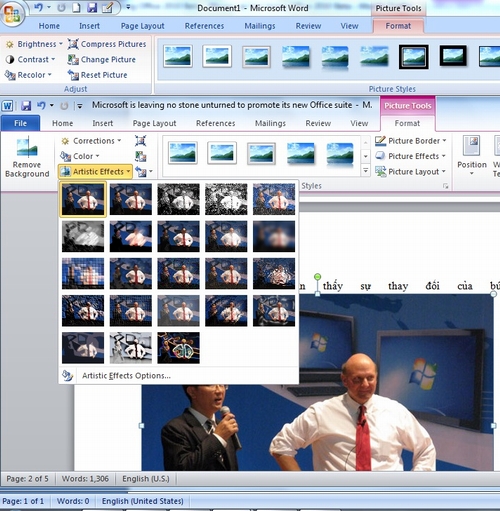Switch to Mailings tab in Word 2010
The width and height of the screenshot is (500, 511).
[270, 123]
